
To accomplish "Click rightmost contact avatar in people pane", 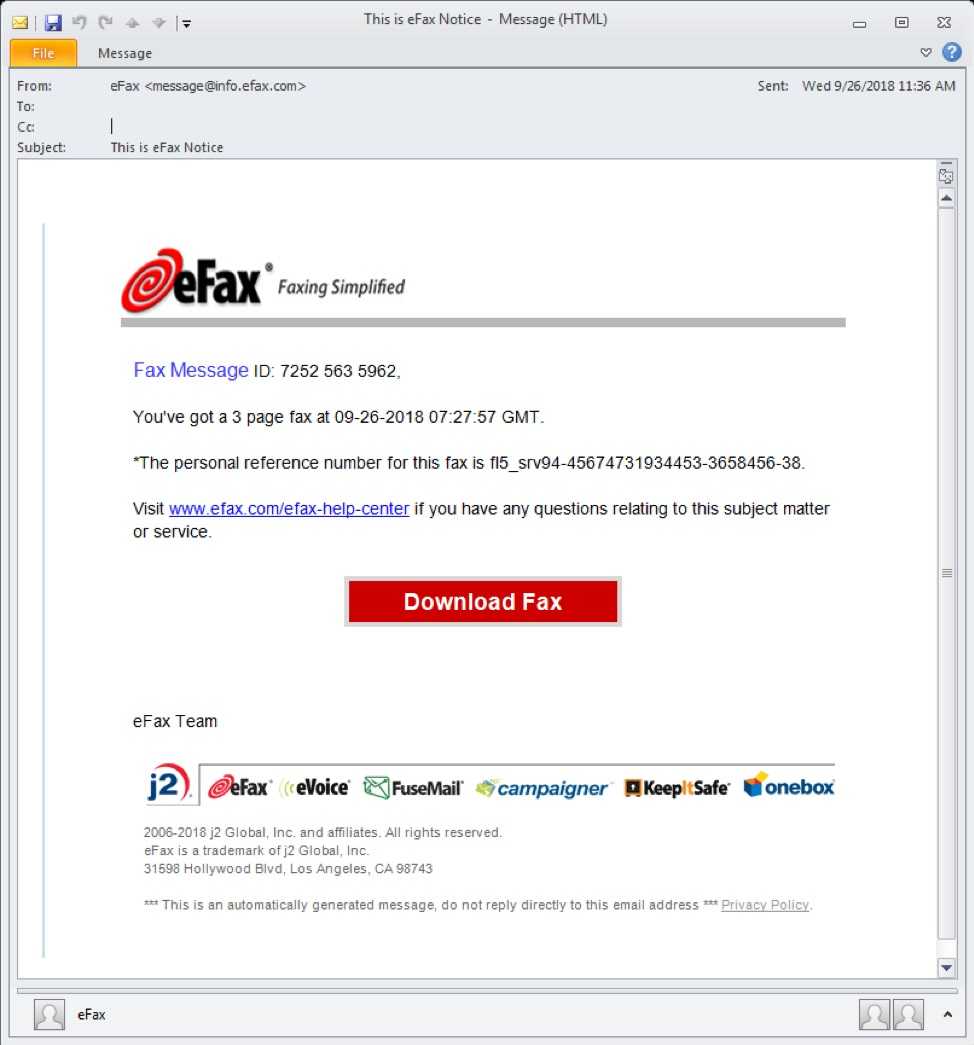I will point(908,1014).
